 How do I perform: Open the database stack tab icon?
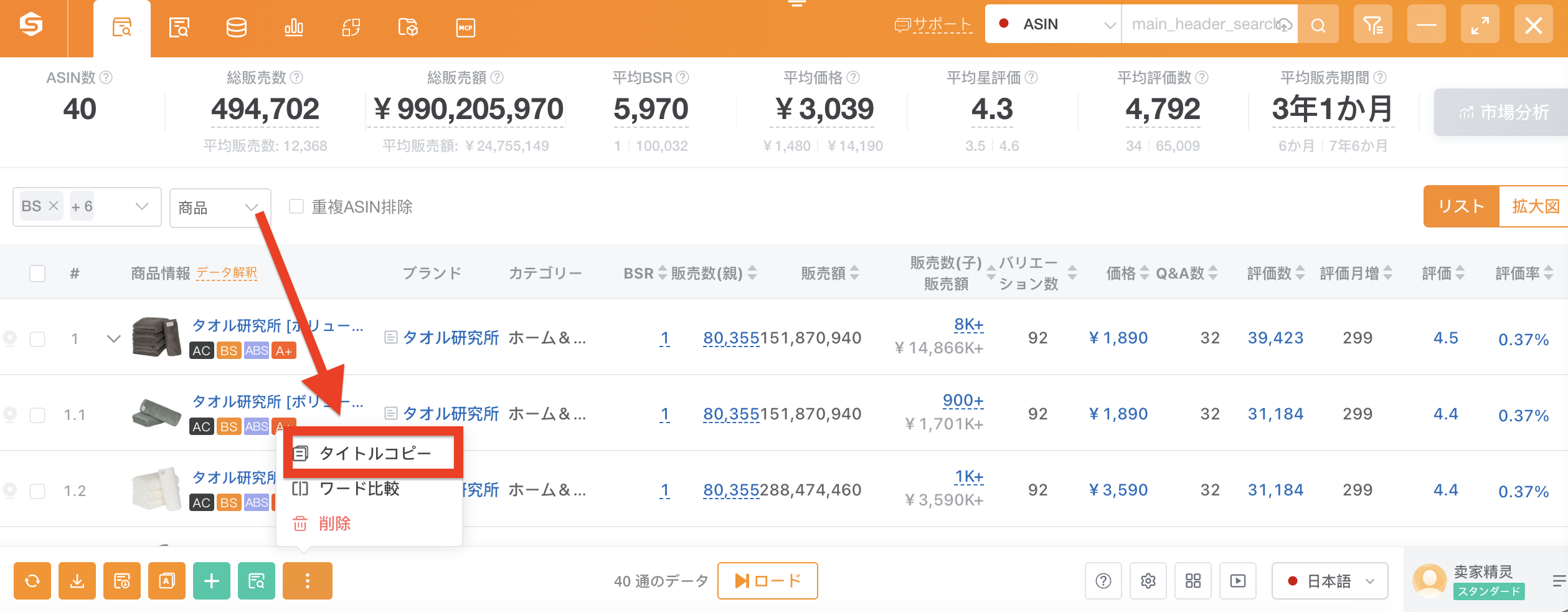coord(236,28)
